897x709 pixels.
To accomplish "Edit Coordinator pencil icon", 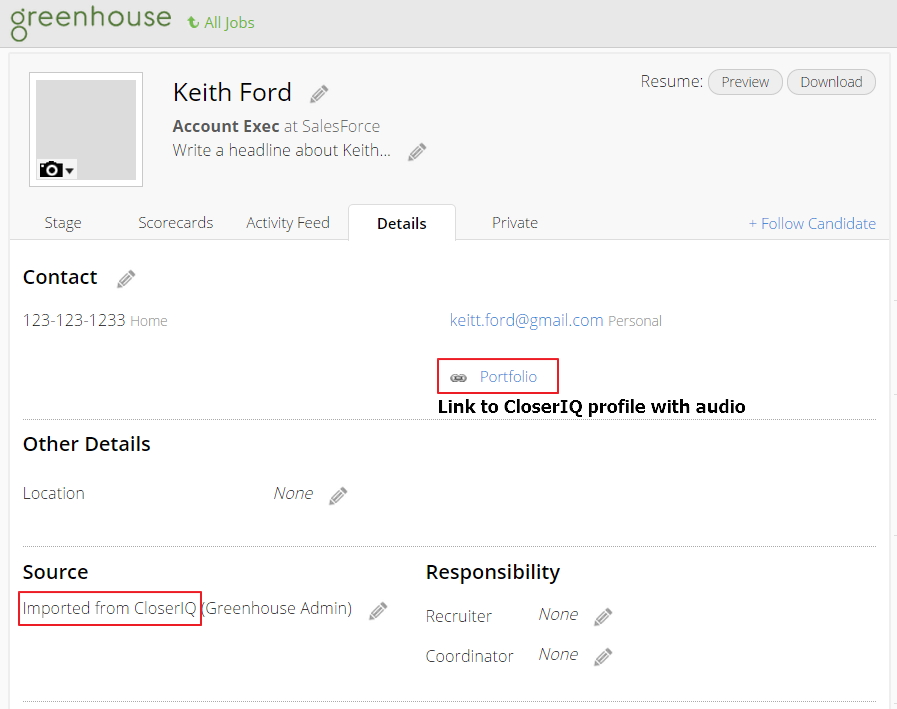I will click(603, 657).
